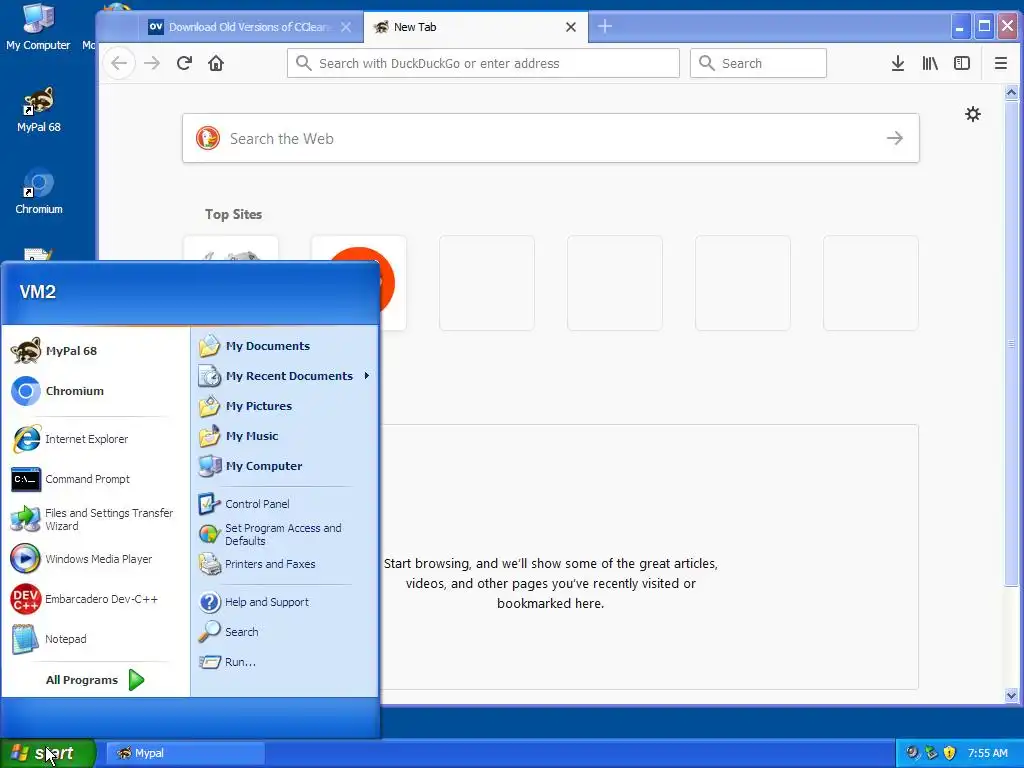Submit web search with arrow icon

[x=895, y=138]
